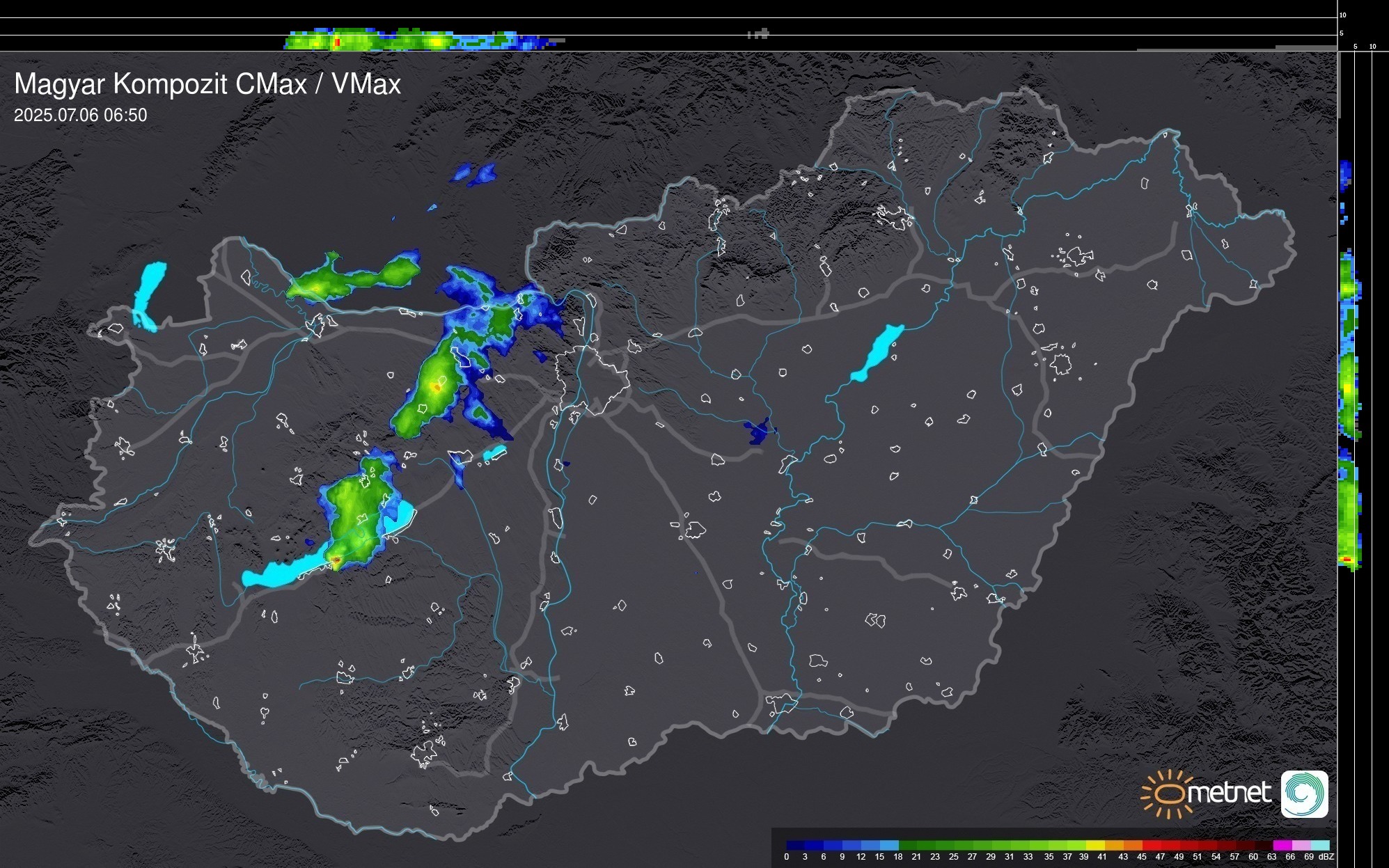Select the magenta 63 dBZ legend swatch
This screenshot has height=868, width=1389.
[1282, 846]
